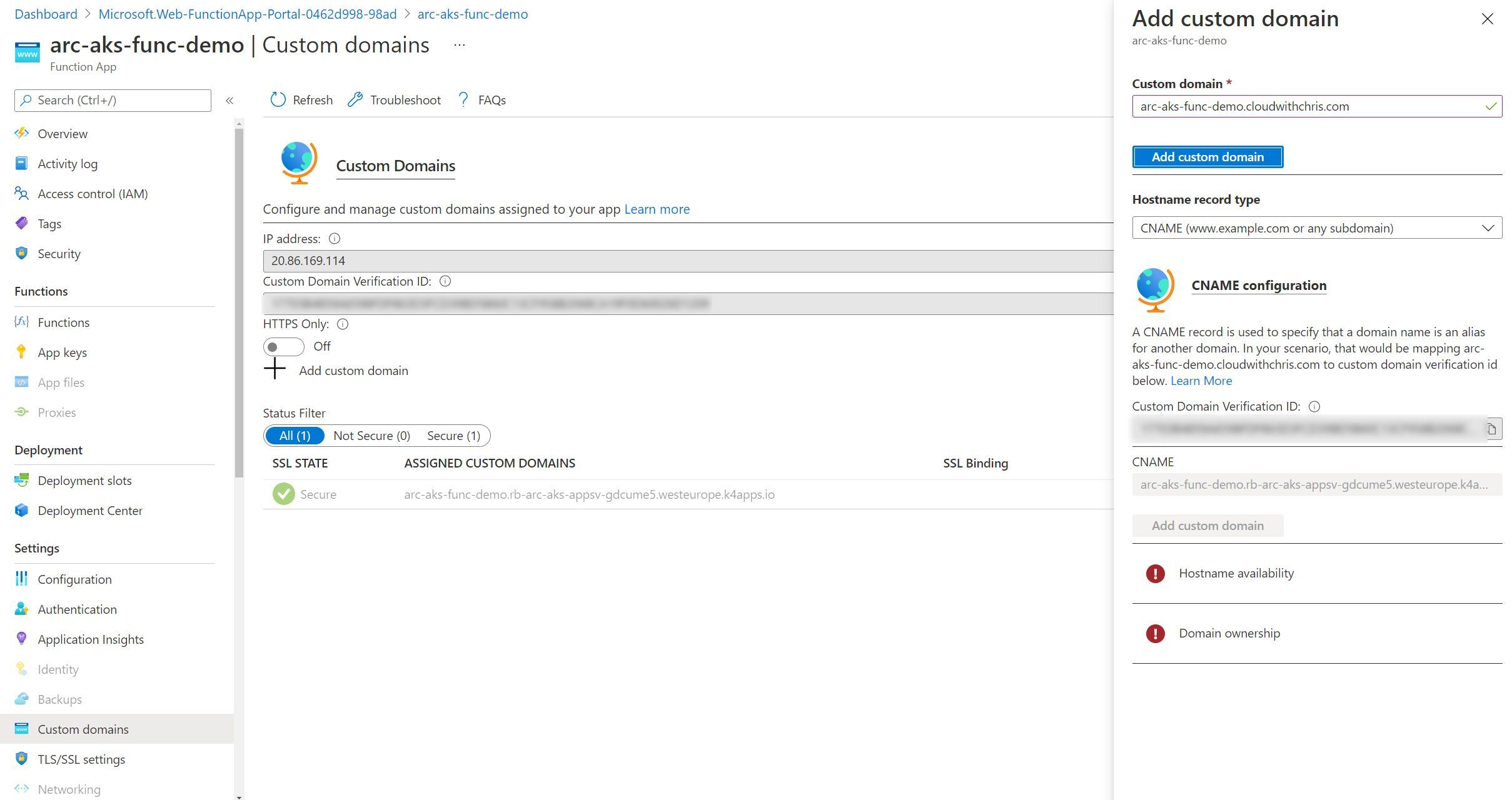The height and width of the screenshot is (800, 1512).
Task: Click the Domain ownership status row
Action: pos(1317,633)
